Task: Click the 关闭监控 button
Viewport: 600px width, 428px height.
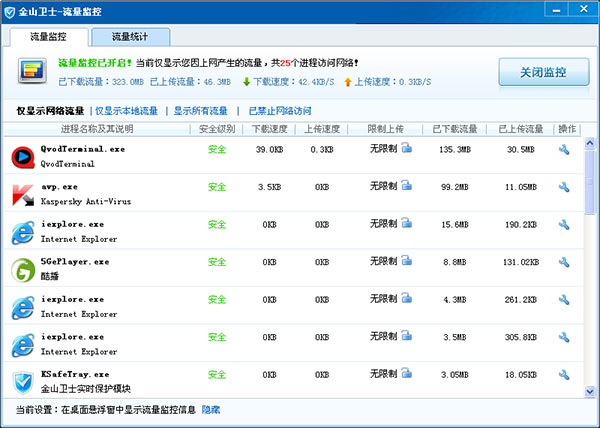Action: (543, 72)
